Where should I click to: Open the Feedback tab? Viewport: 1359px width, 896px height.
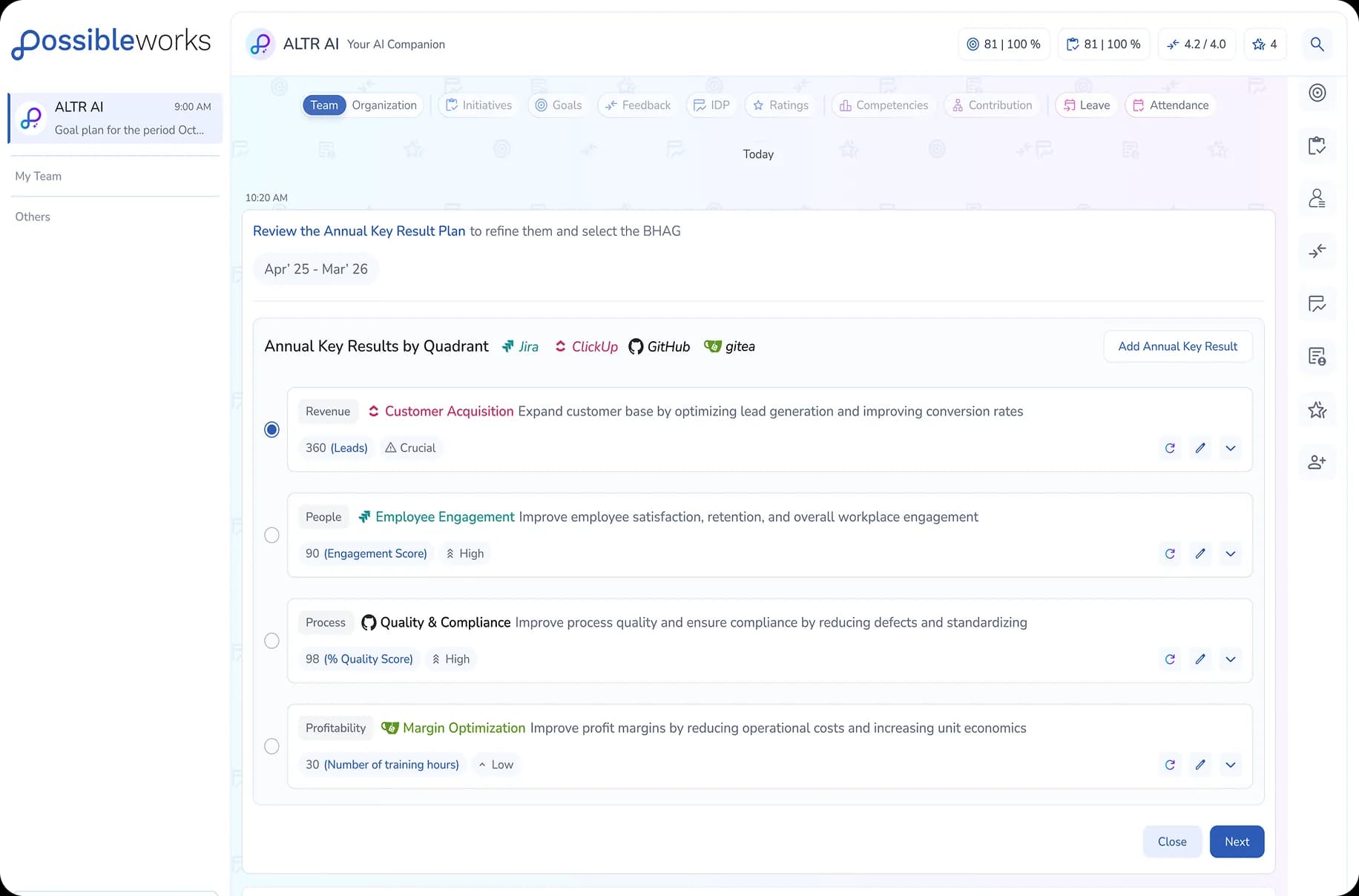coord(638,105)
